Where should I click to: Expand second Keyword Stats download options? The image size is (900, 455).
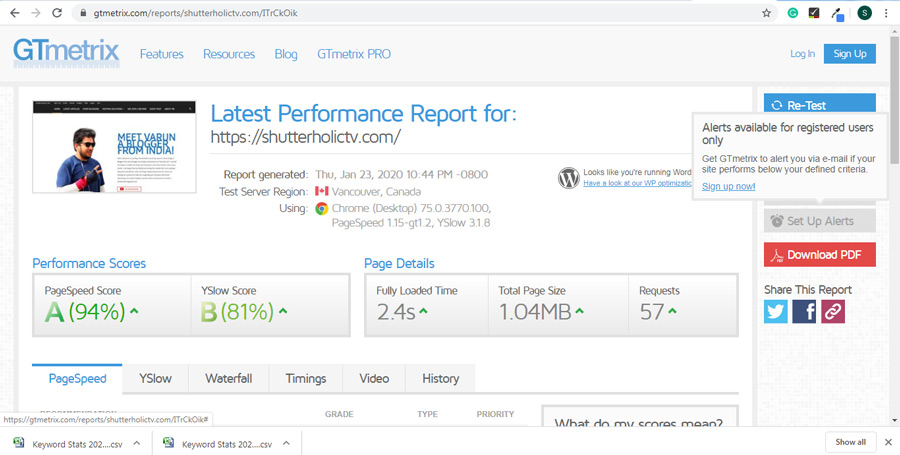(x=286, y=442)
